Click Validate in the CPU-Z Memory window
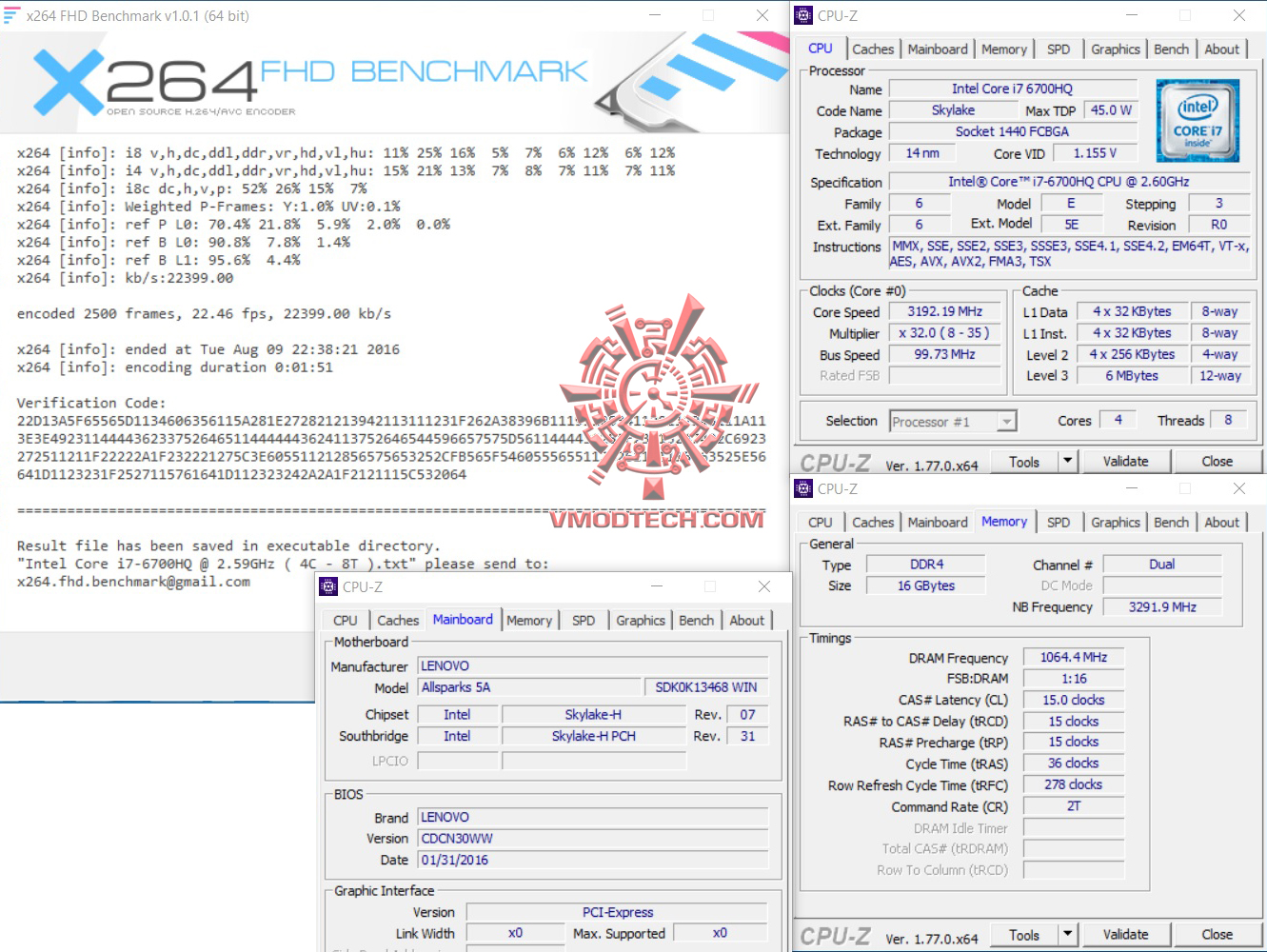Screen dimensions: 1267x952 [x=1125, y=935]
